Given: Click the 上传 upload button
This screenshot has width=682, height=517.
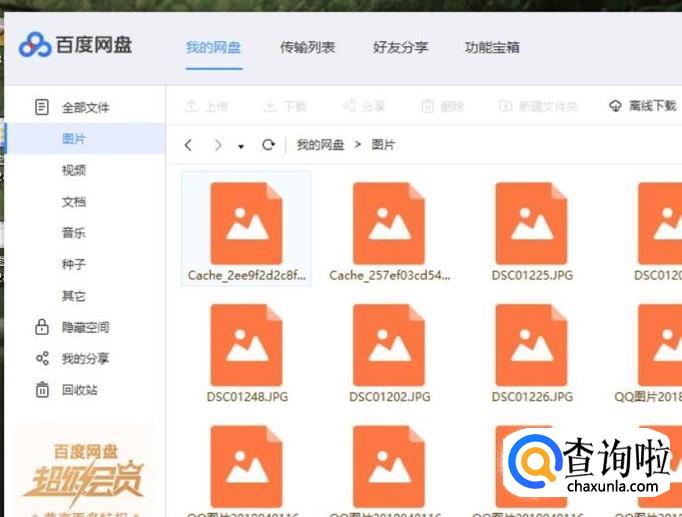Looking at the screenshot, I should [206, 106].
